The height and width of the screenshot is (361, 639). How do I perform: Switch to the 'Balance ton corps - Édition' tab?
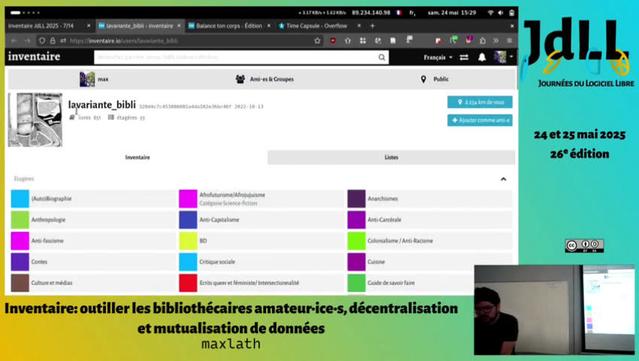[x=229, y=26]
